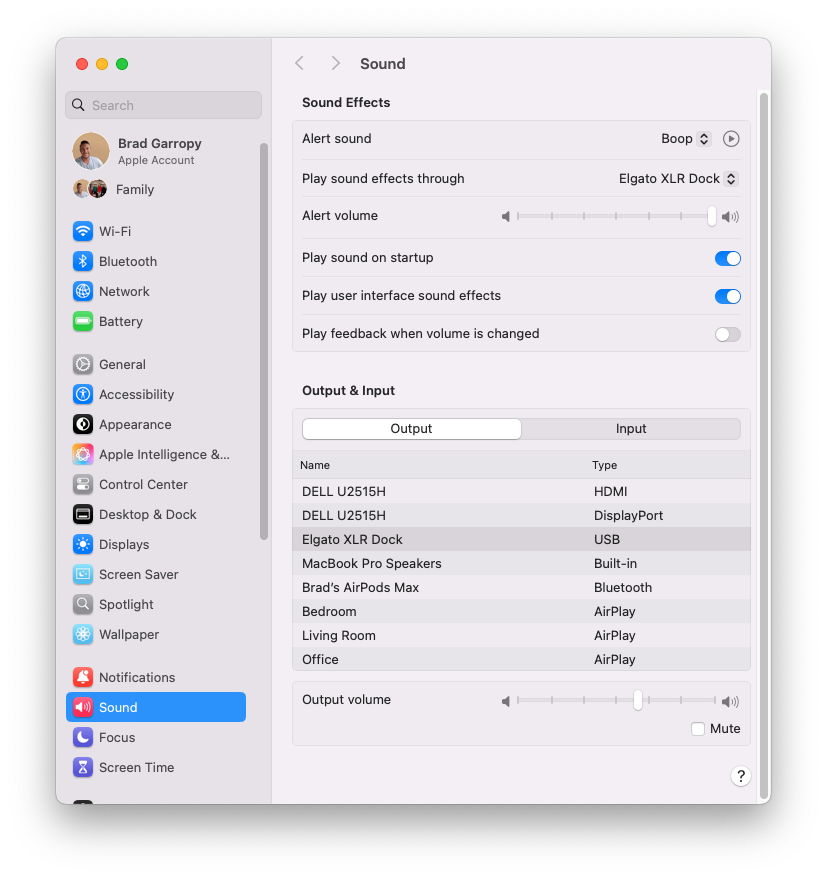Select Living Room AirPlay output
Screen dimensions: 827x878
click(521, 636)
